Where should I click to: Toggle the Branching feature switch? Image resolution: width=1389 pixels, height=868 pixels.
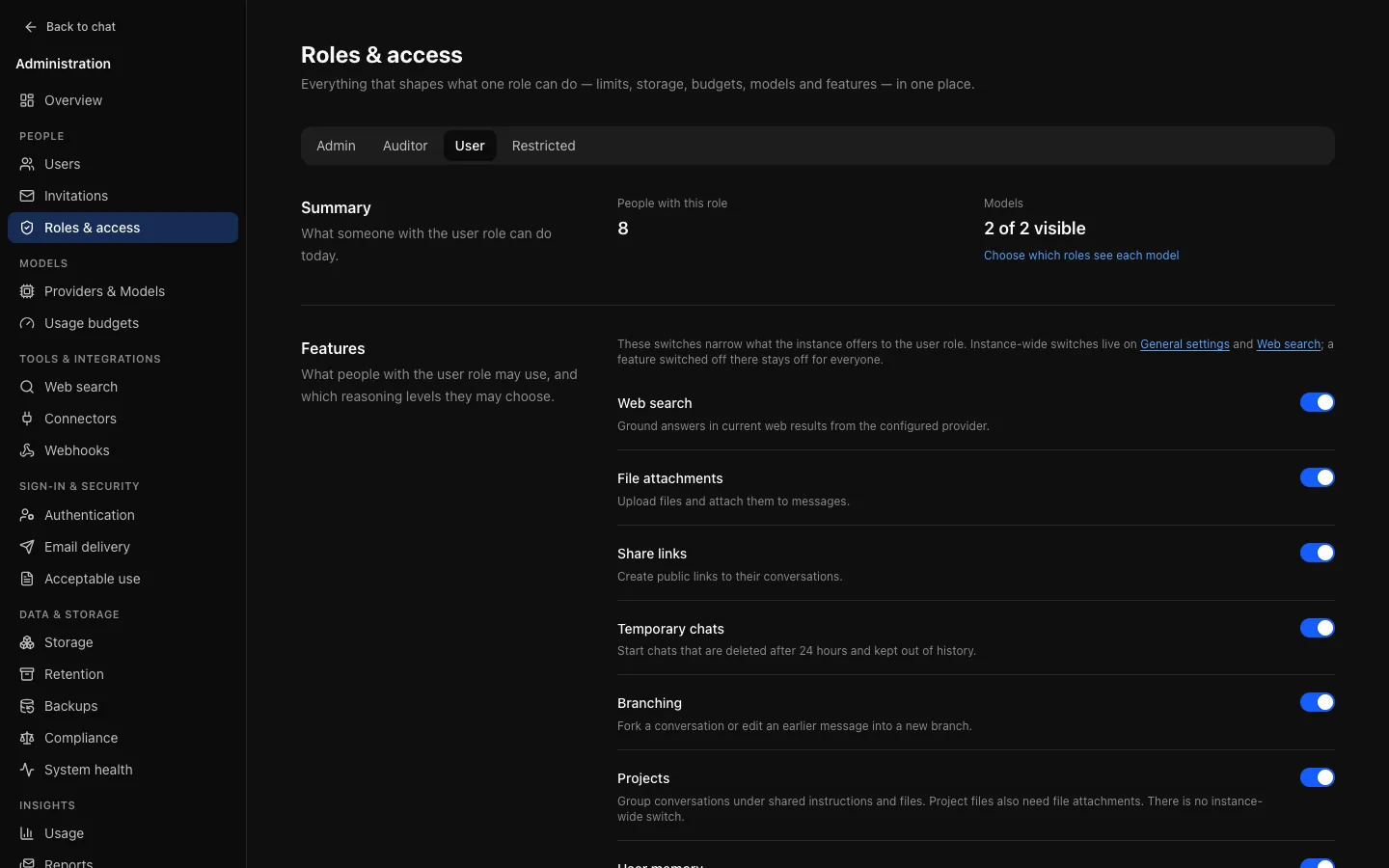tap(1317, 702)
